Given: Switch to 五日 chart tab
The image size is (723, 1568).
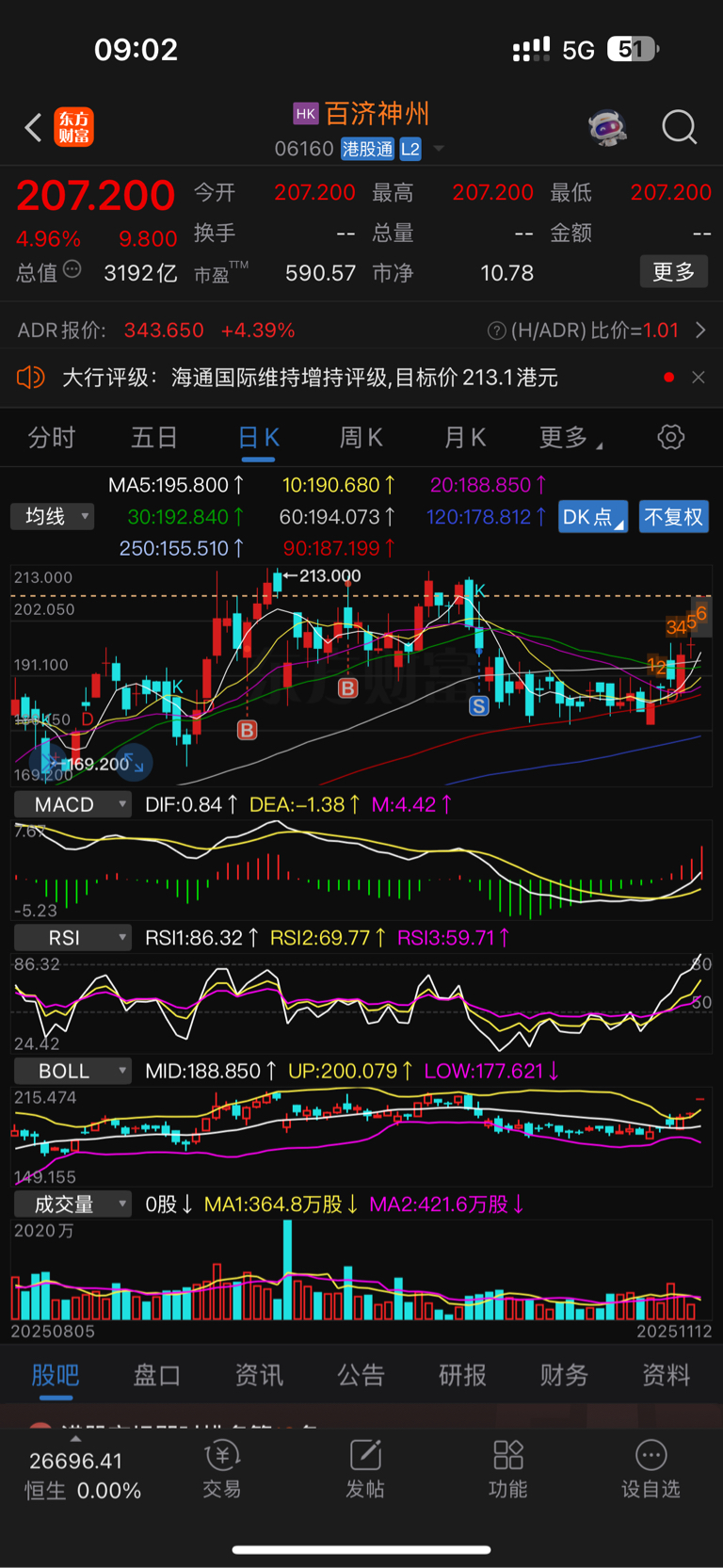Looking at the screenshot, I should click(154, 437).
